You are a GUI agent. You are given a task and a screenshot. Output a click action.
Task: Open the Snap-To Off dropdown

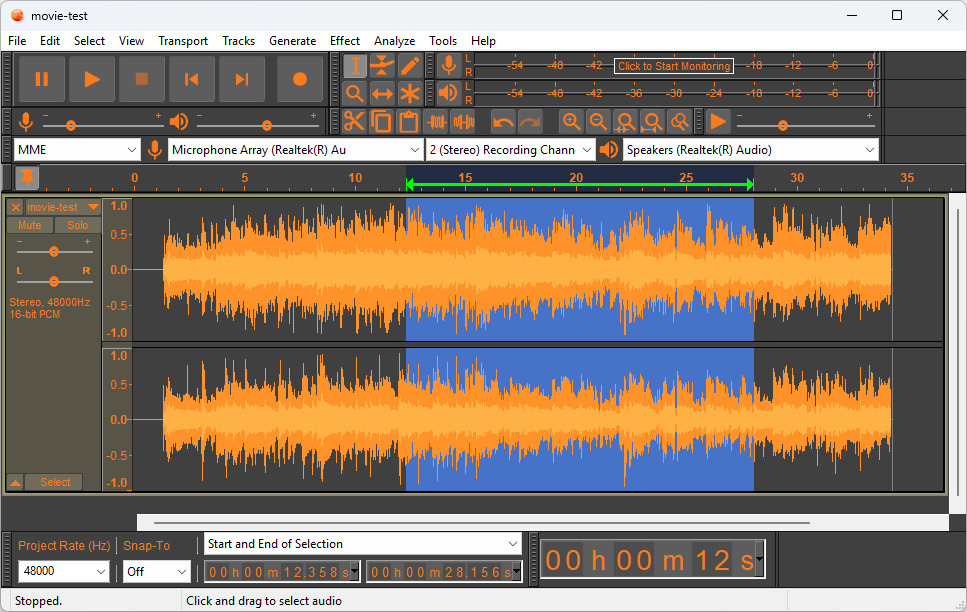point(157,571)
